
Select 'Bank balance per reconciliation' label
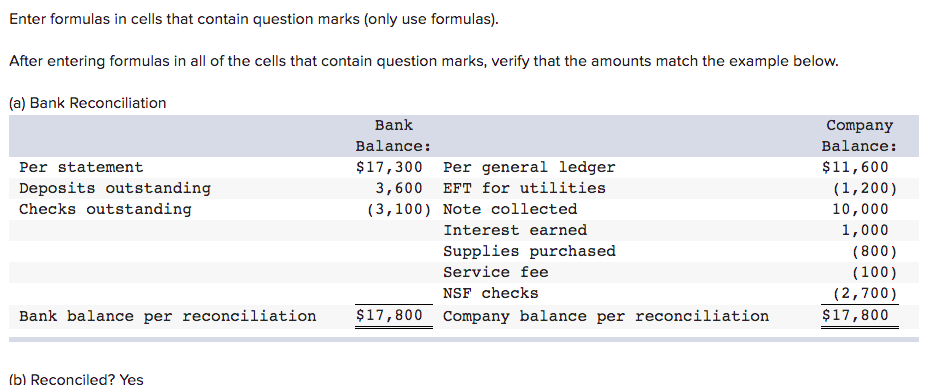point(167,316)
